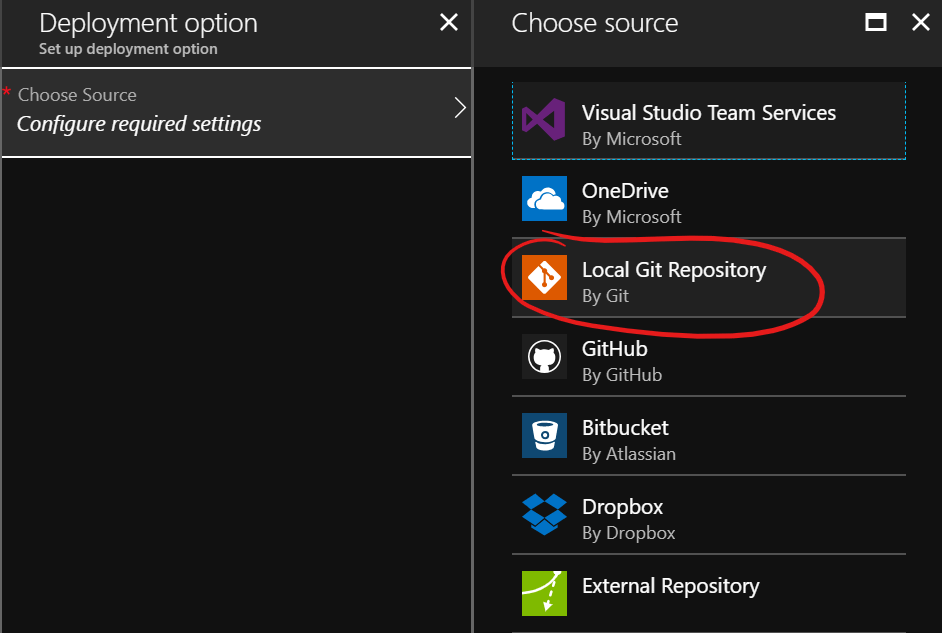Click the Visual Studio Team Services icon
Viewport: 942px width, 633px height.
pyautogui.click(x=544, y=121)
